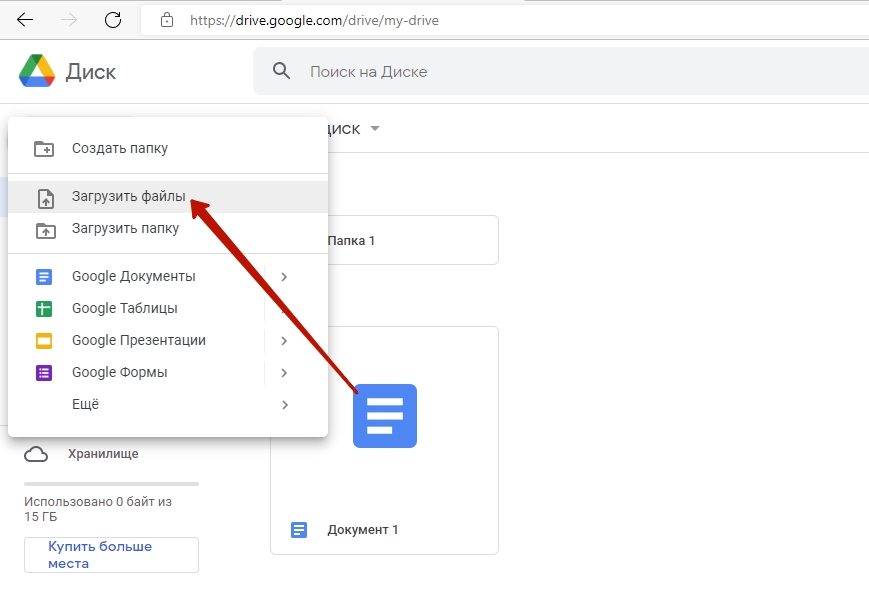Image resolution: width=869 pixels, height=616 pixels.
Task: Click the storage usage progress bar
Action: [111, 484]
